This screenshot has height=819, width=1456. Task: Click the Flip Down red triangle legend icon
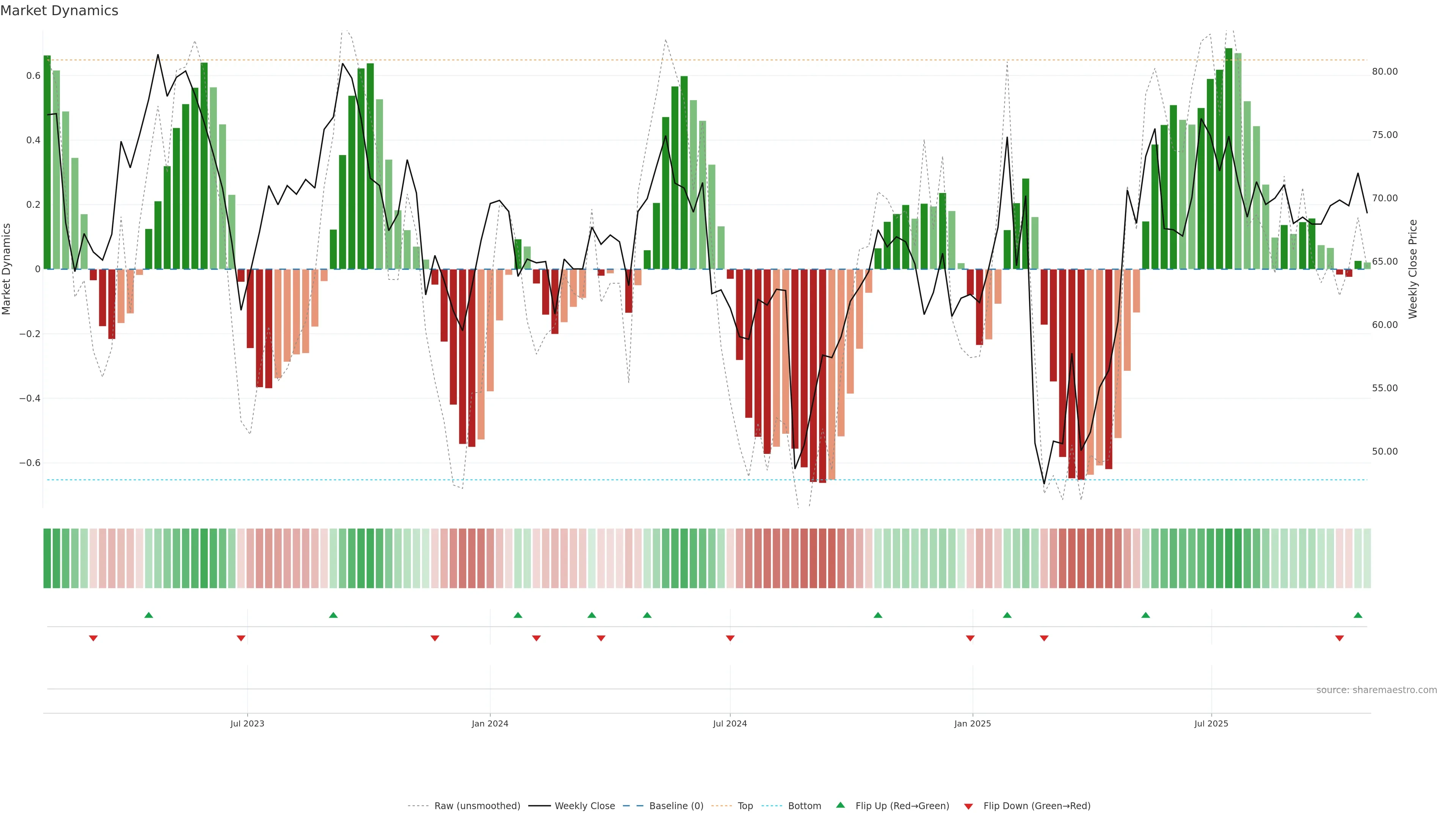pos(968,806)
